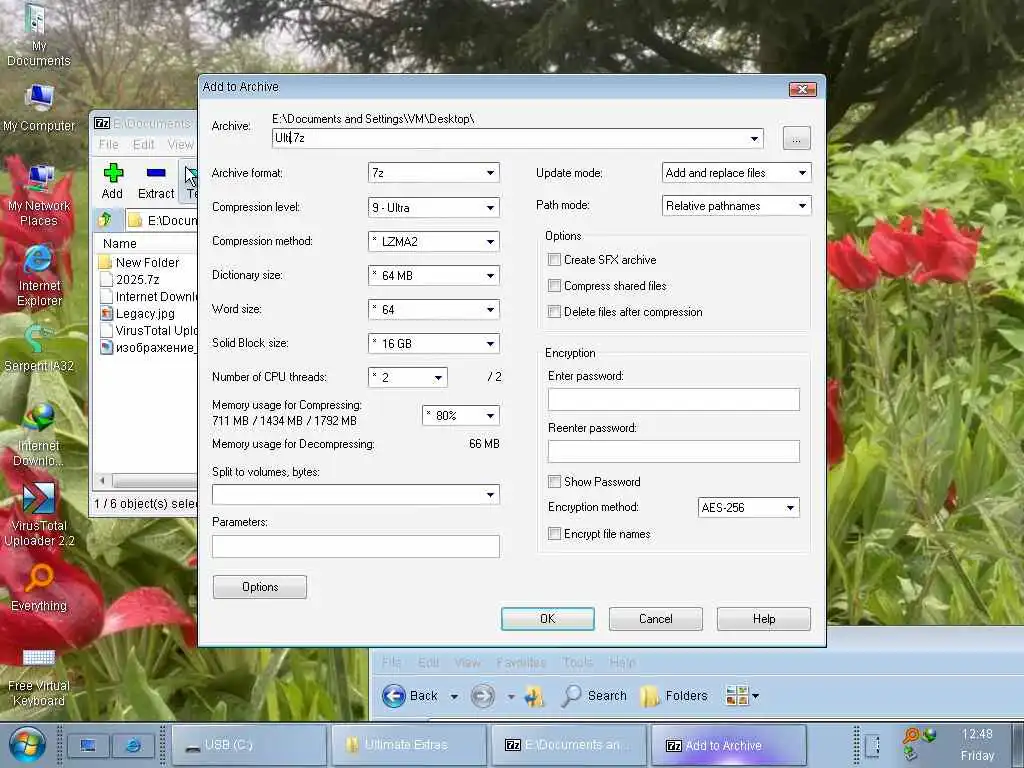Click the Help button in the dialog

click(x=763, y=618)
